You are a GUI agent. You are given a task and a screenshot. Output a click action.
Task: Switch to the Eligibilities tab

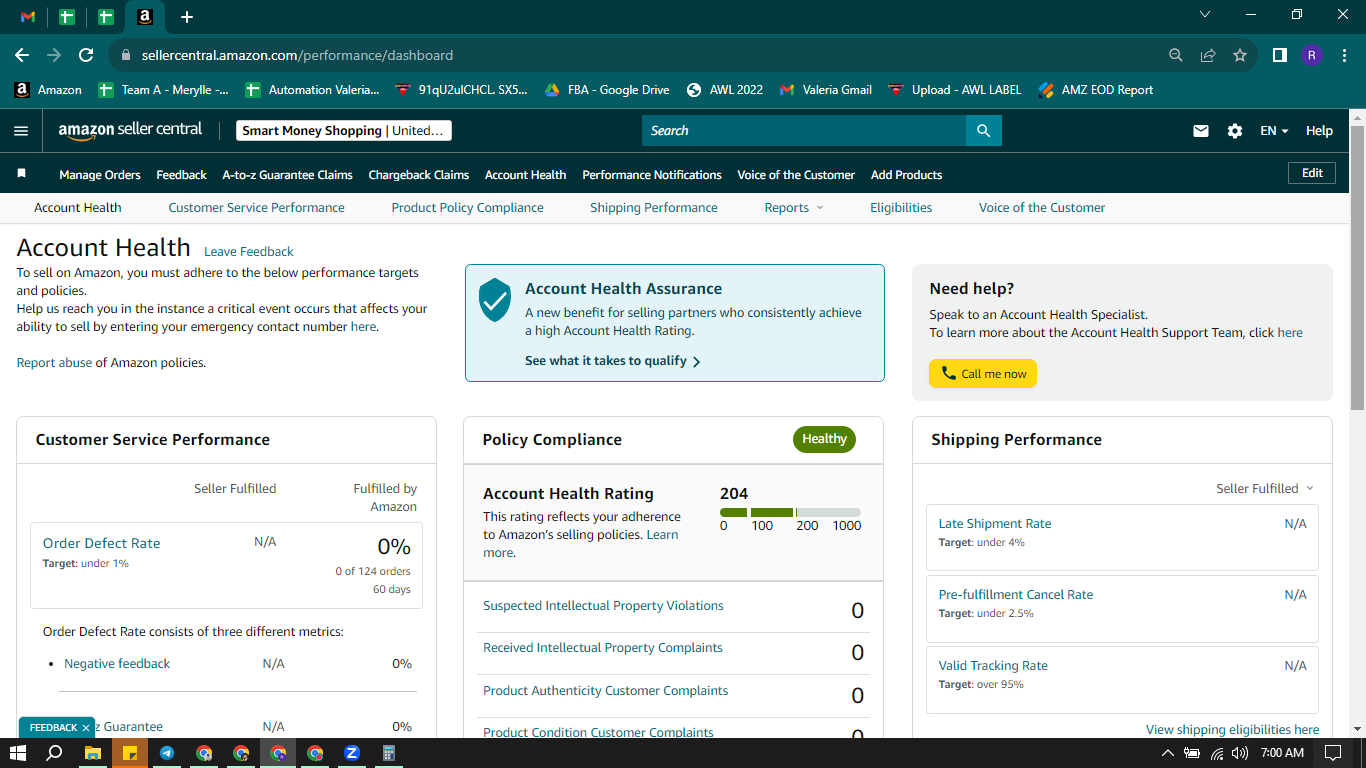901,208
